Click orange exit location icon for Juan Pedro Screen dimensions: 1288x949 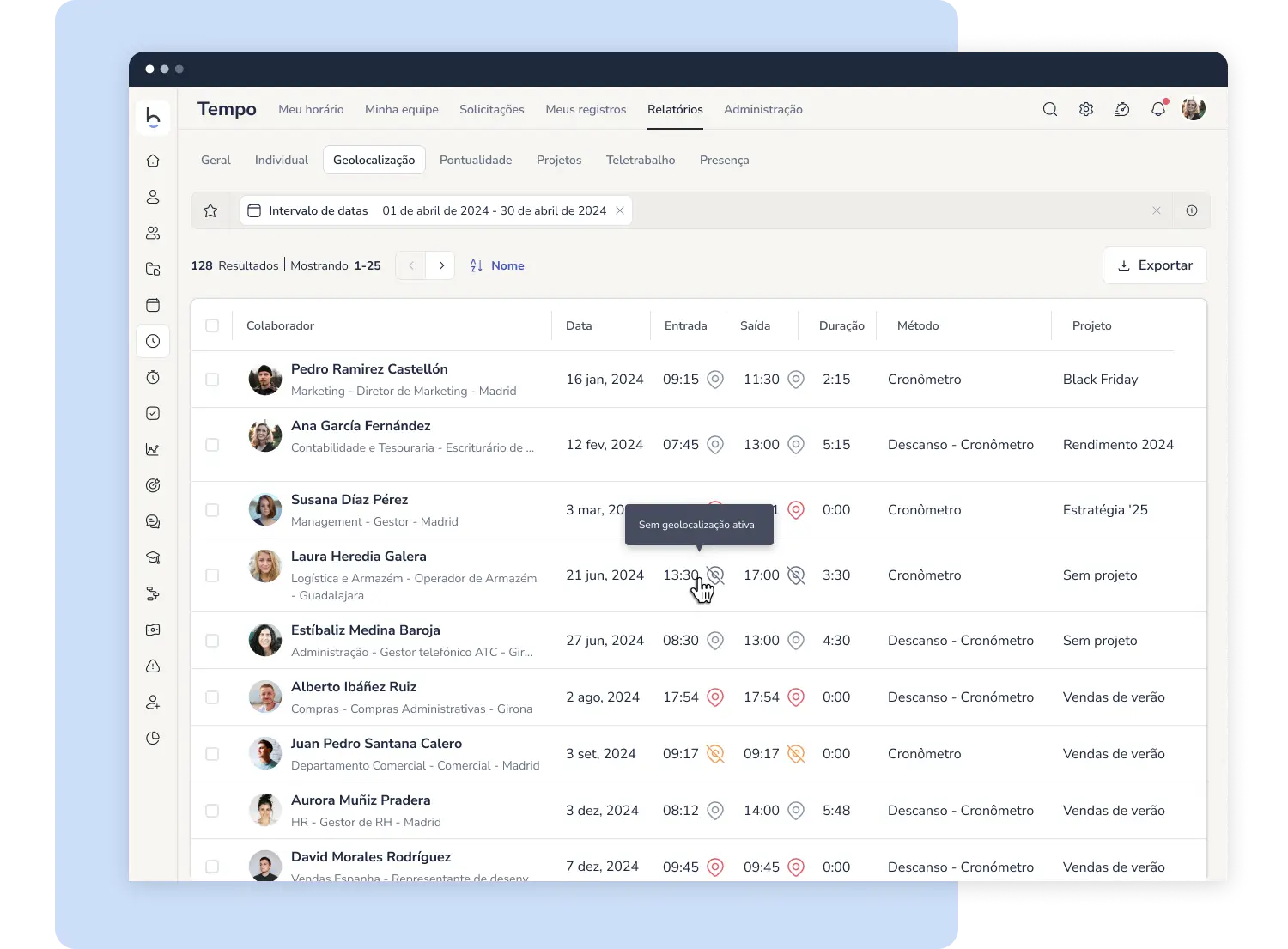point(796,754)
